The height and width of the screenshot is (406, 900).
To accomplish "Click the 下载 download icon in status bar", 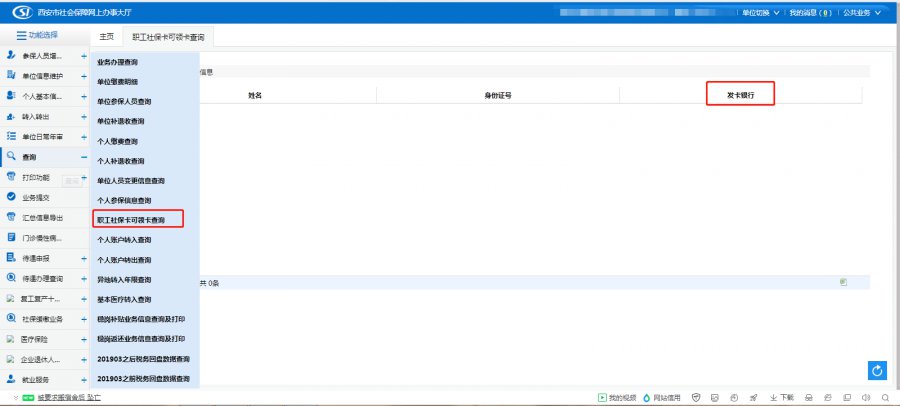I will coord(772,398).
